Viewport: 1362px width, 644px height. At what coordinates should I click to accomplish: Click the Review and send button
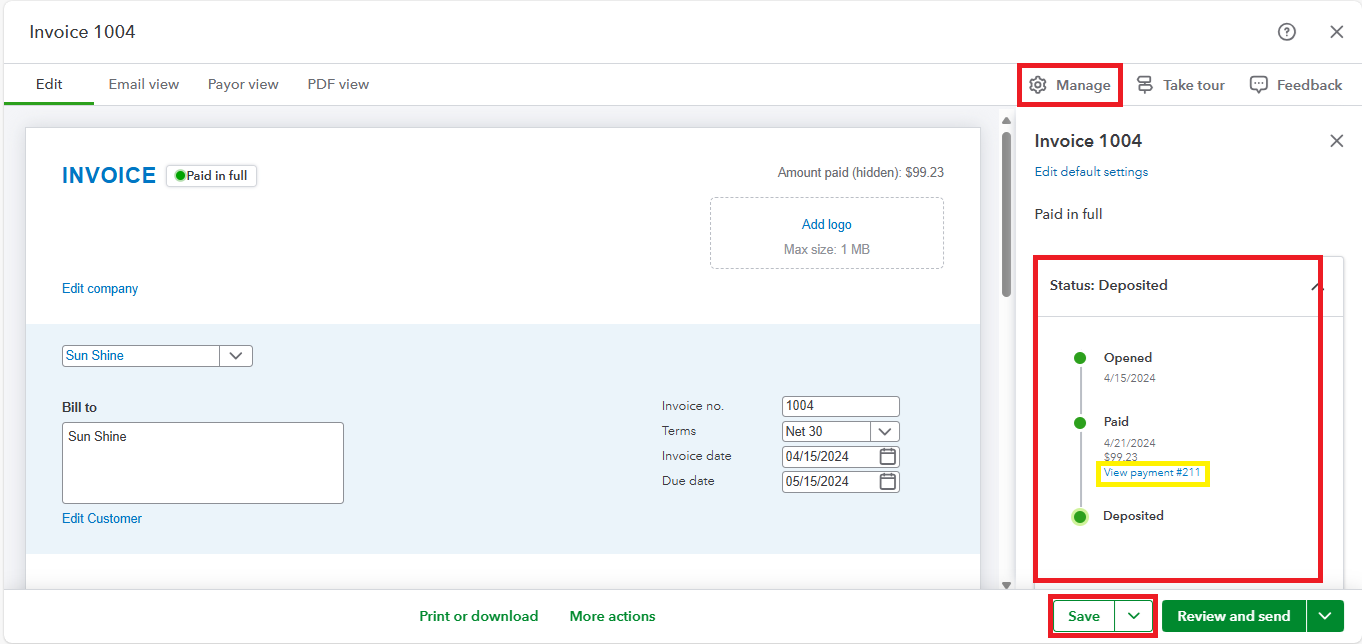[x=1233, y=616]
